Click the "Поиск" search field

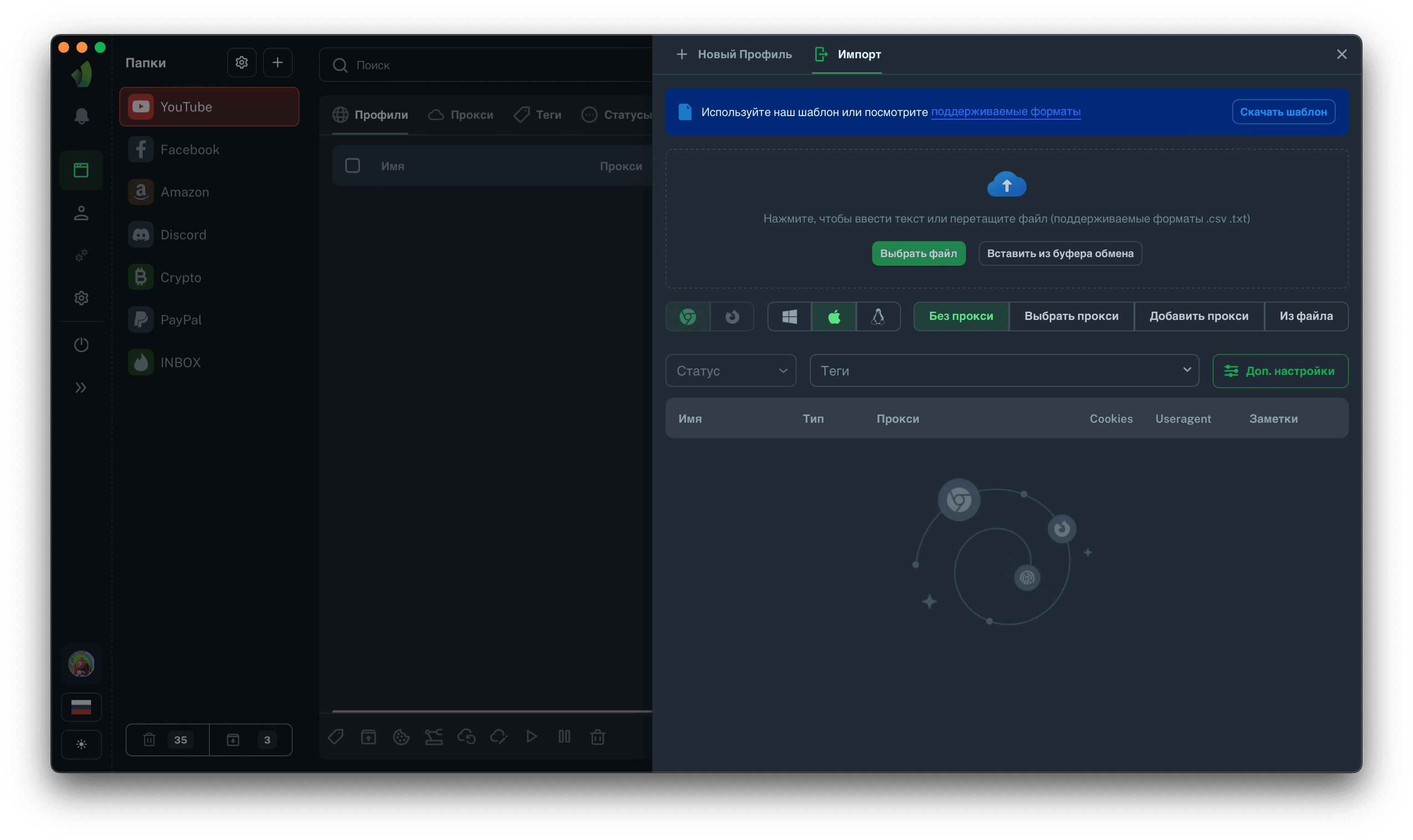[x=487, y=65]
